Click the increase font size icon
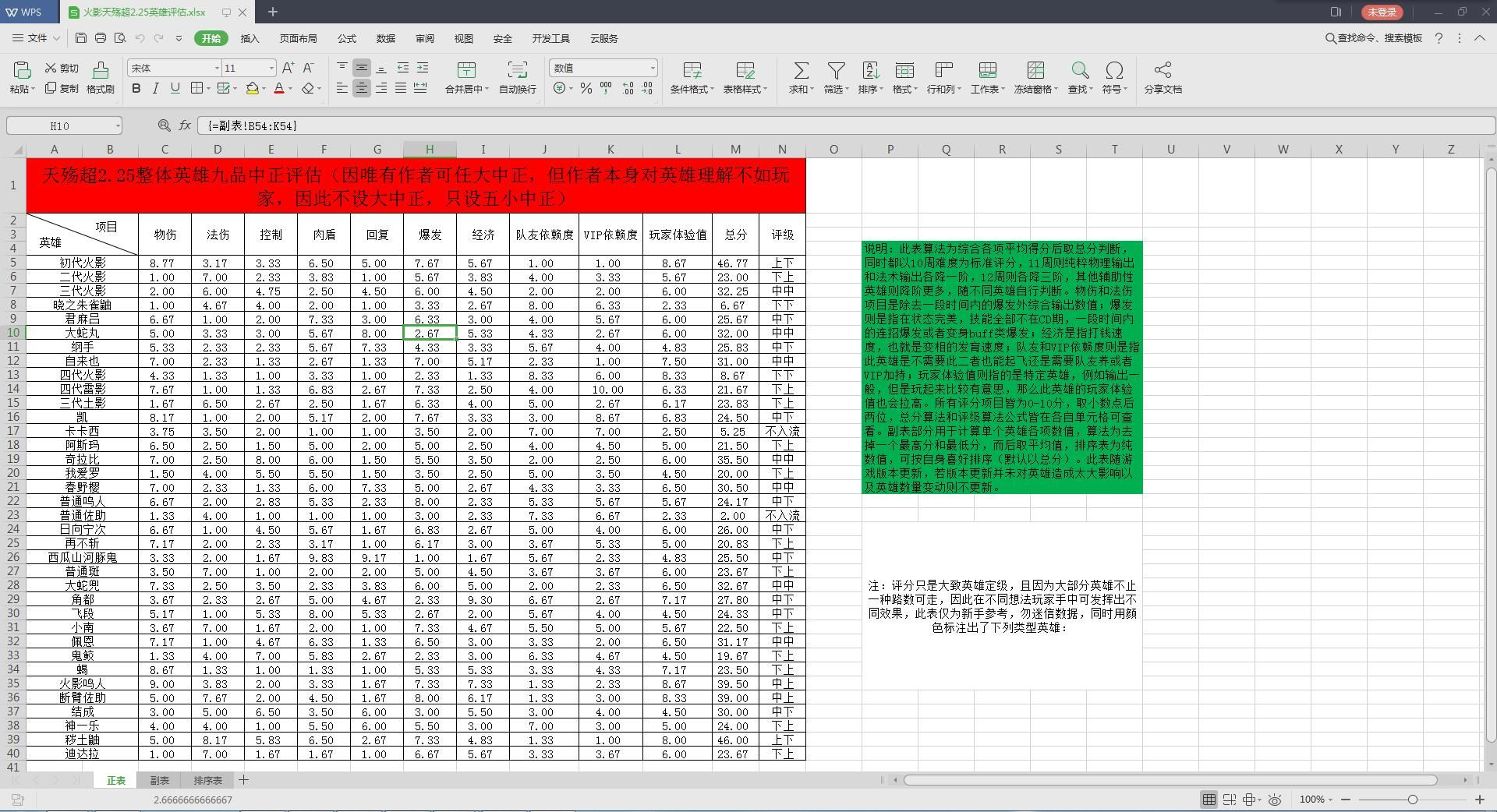This screenshot has height=812, width=1497. tap(288, 68)
